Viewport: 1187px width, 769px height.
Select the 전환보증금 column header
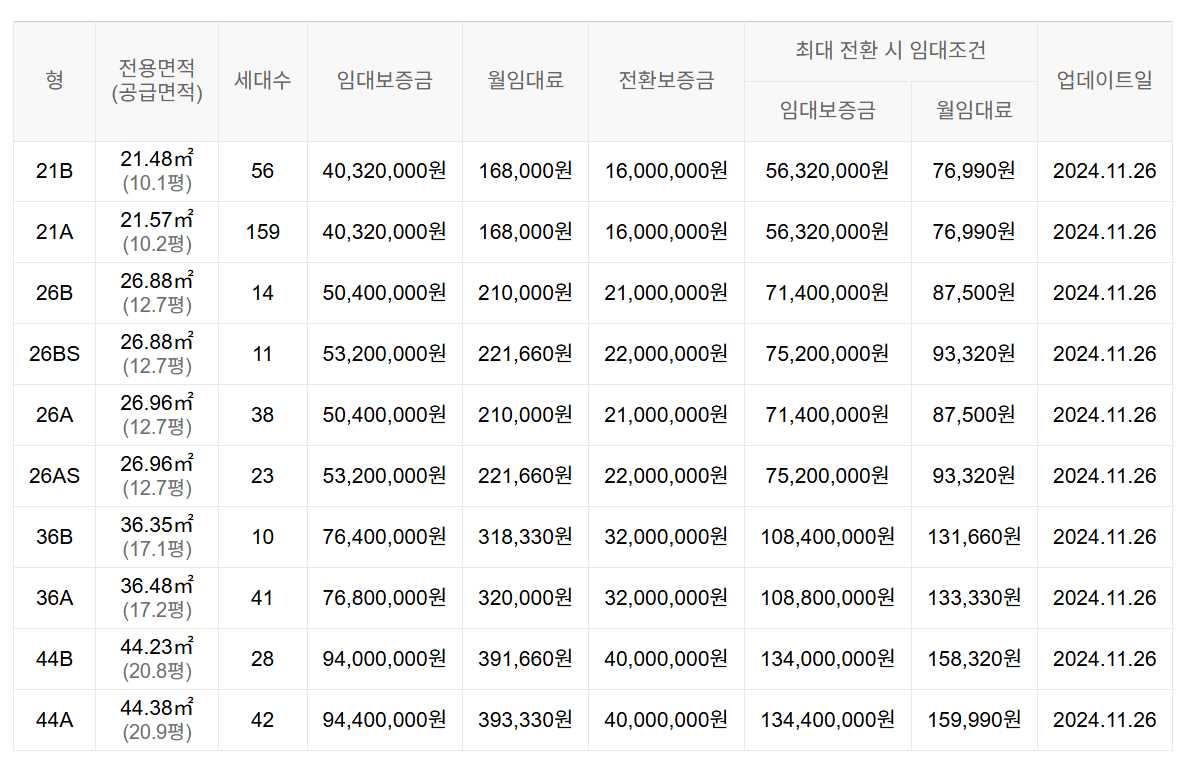(x=666, y=80)
